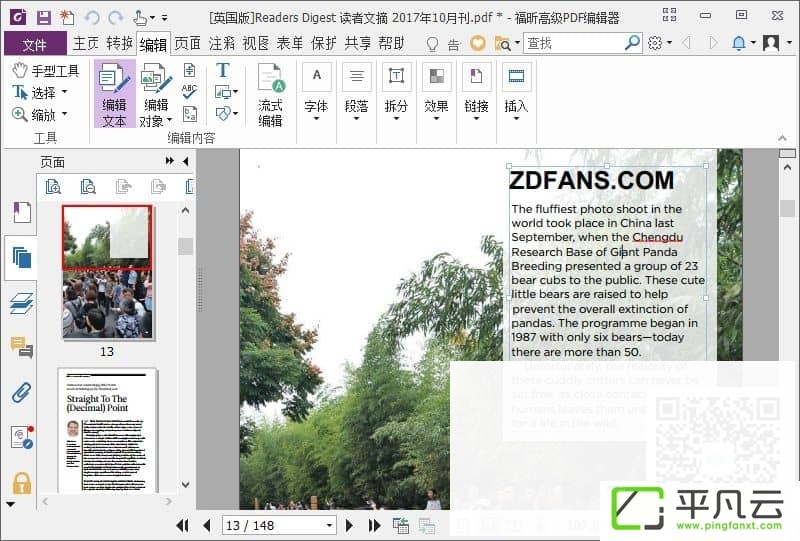Open the 插入 insert group

[x=516, y=92]
